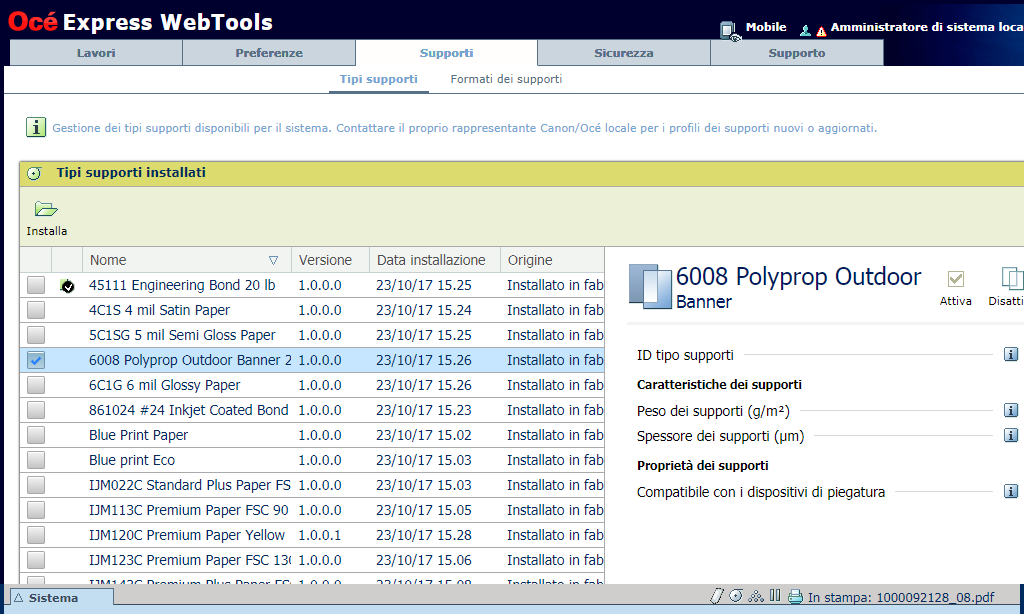This screenshot has width=1024, height=614.
Task: Click the 6008 Polyprop Outdoor Banner detail heading
Action: [798, 287]
